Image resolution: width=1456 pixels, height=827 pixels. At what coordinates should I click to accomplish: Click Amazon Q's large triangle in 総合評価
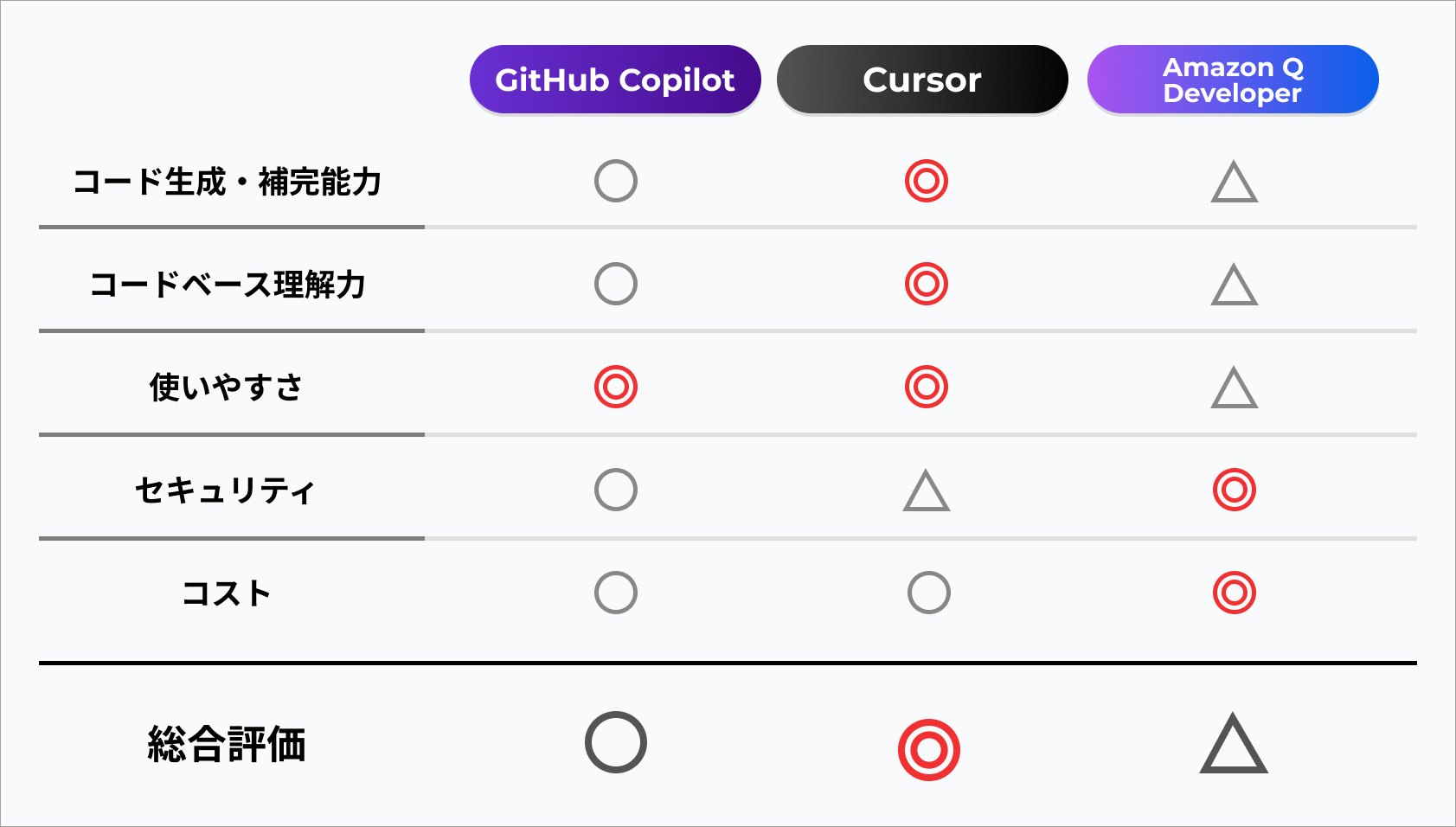1234,746
